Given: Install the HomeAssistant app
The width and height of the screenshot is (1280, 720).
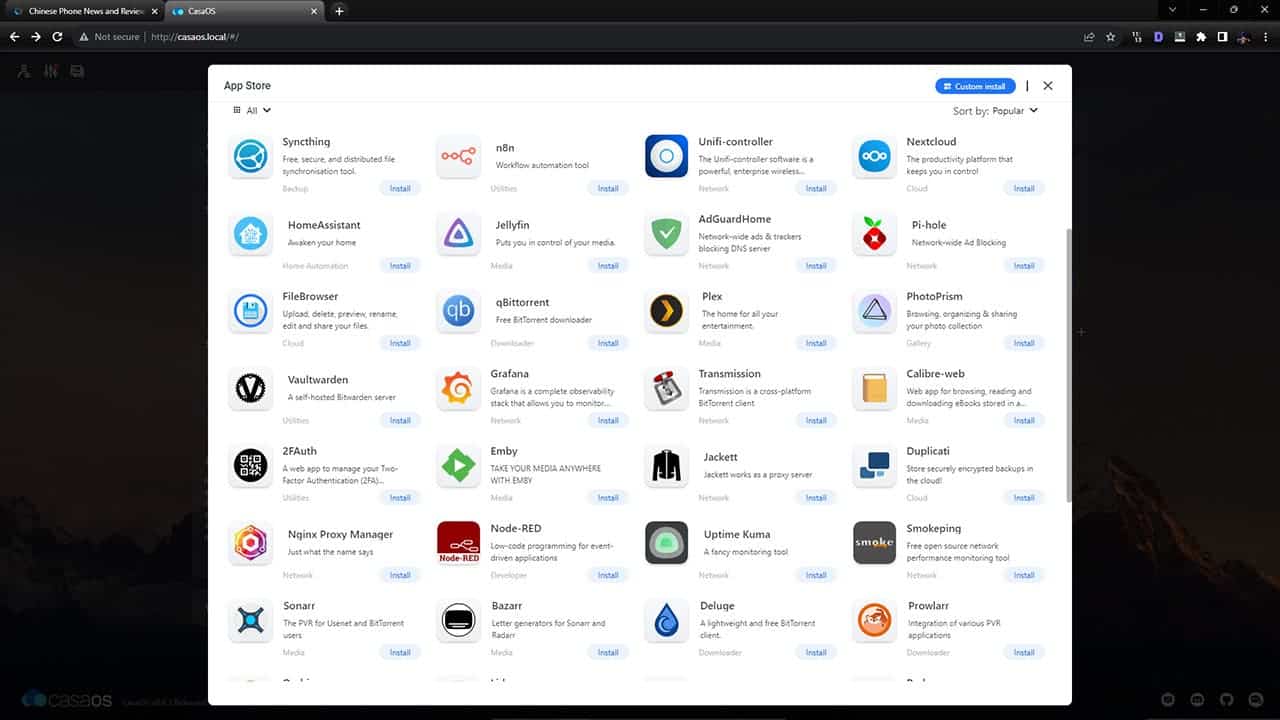Looking at the screenshot, I should coord(400,266).
